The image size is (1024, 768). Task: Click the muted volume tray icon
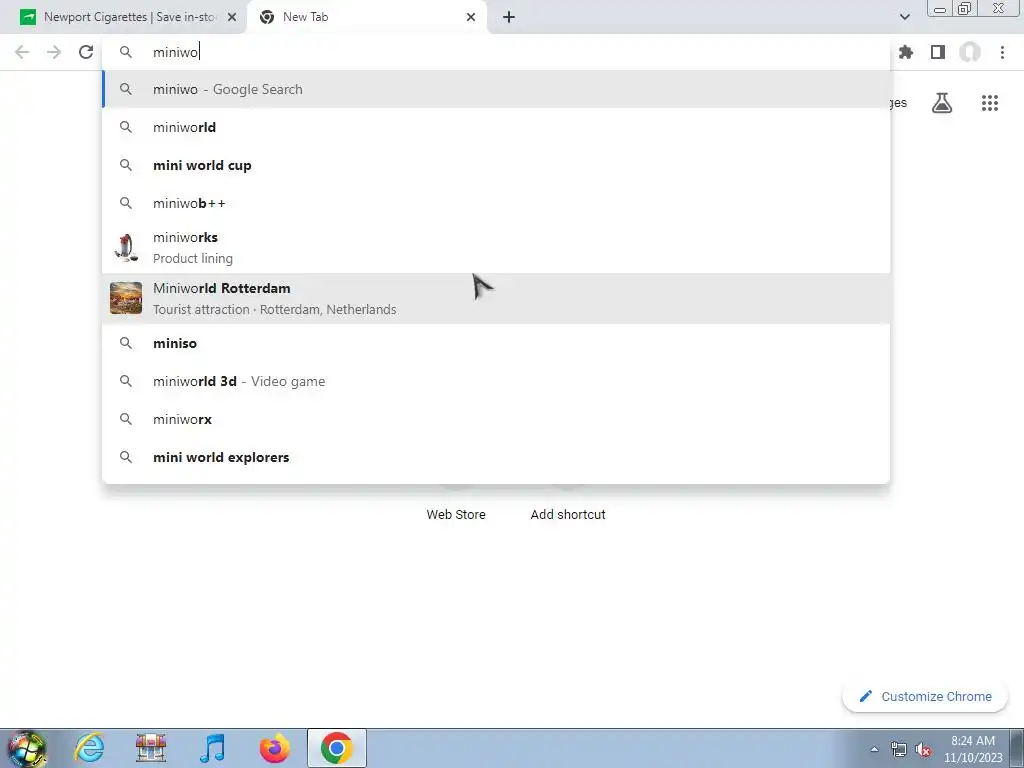coord(923,750)
